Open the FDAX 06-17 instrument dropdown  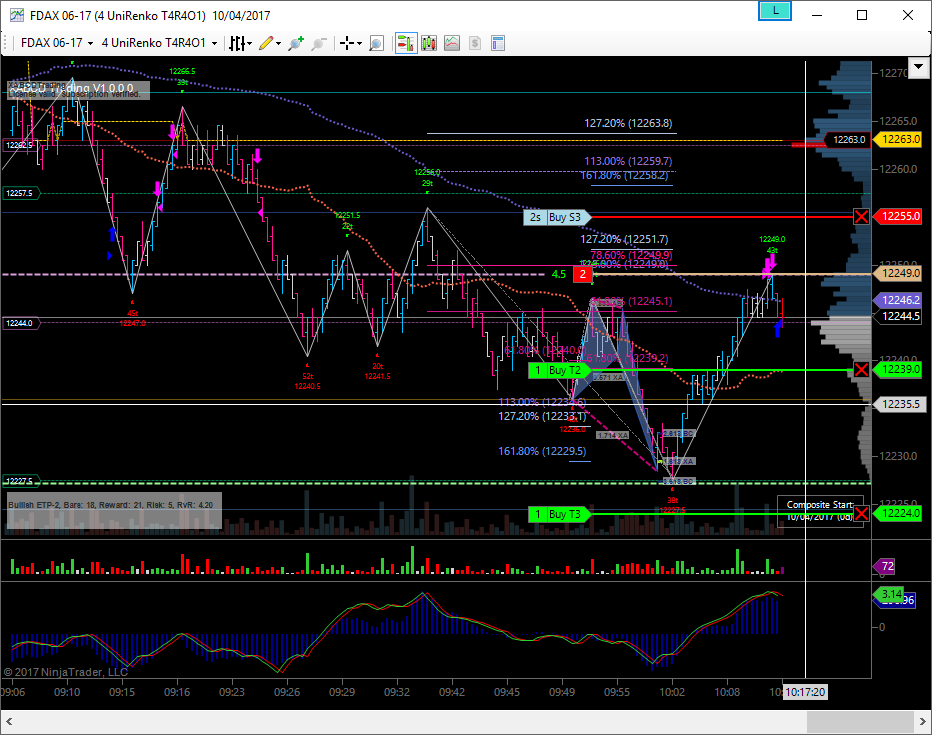pyautogui.click(x=57, y=43)
